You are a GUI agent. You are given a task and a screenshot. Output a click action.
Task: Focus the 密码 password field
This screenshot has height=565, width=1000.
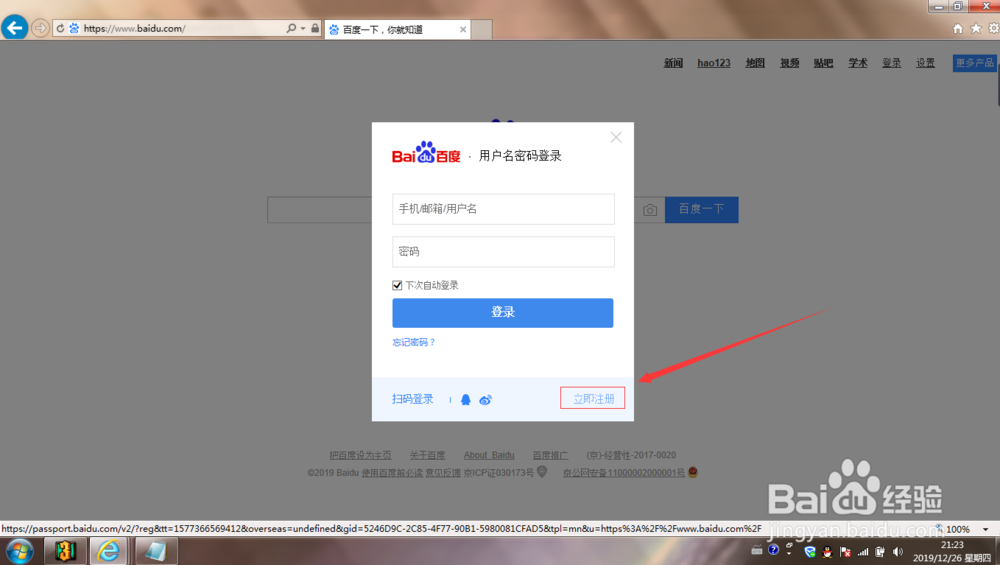[503, 252]
